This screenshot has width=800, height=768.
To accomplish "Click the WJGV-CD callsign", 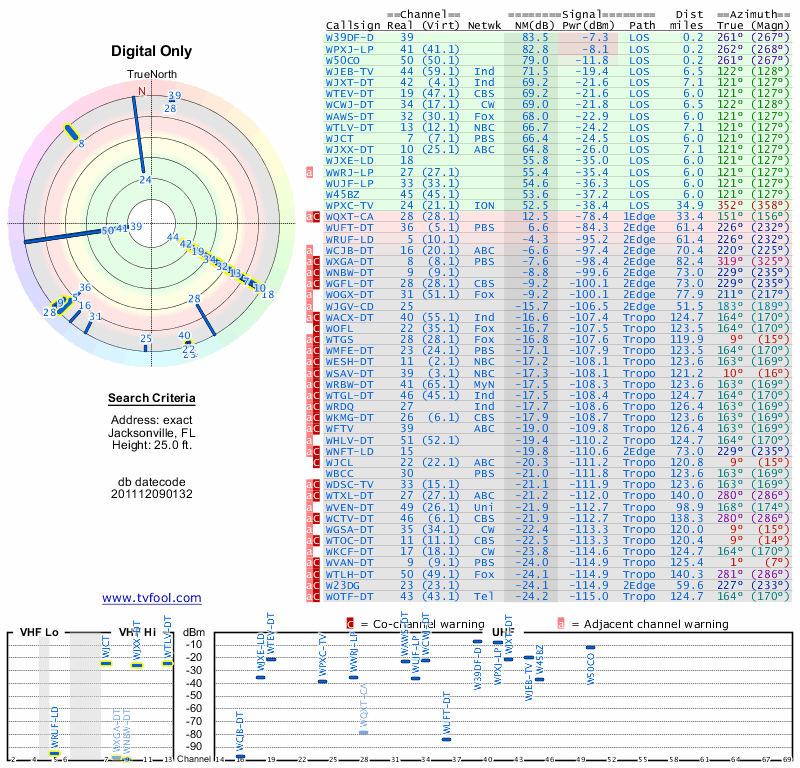I will (349, 307).
